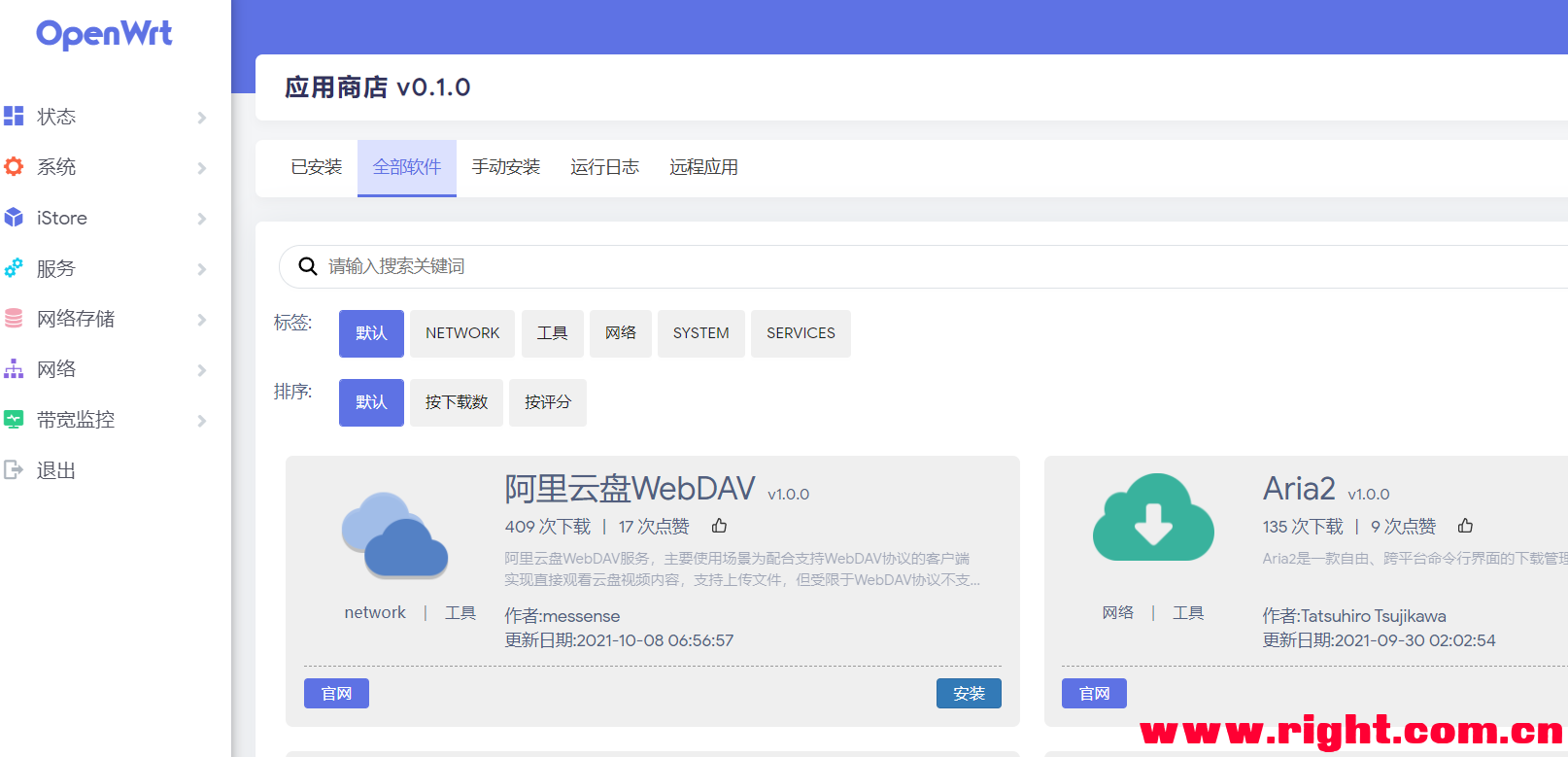Switch to the 全部软件 tab
The width and height of the screenshot is (1568, 757).
(407, 167)
